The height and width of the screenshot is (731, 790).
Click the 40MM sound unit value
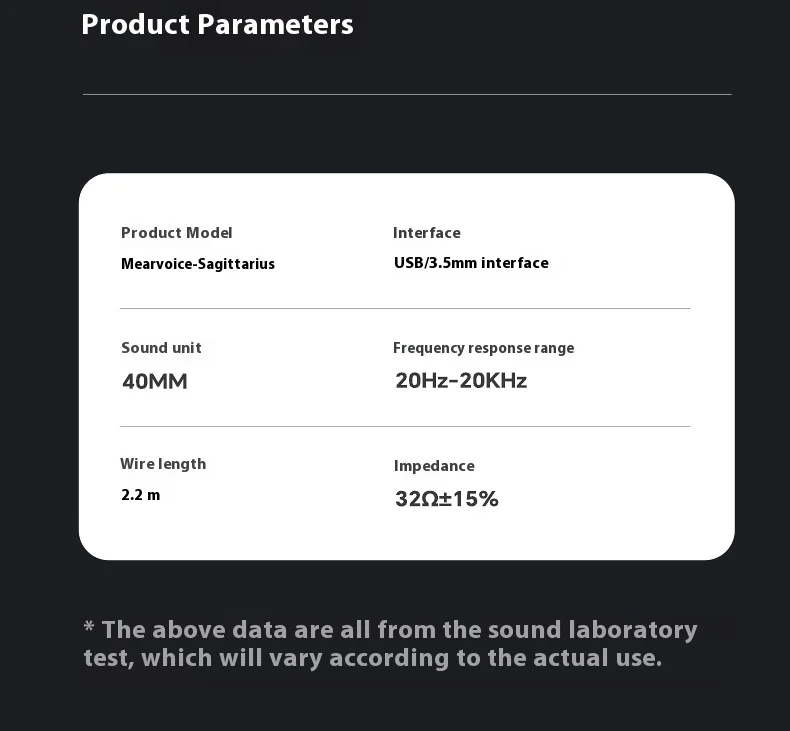click(x=155, y=381)
